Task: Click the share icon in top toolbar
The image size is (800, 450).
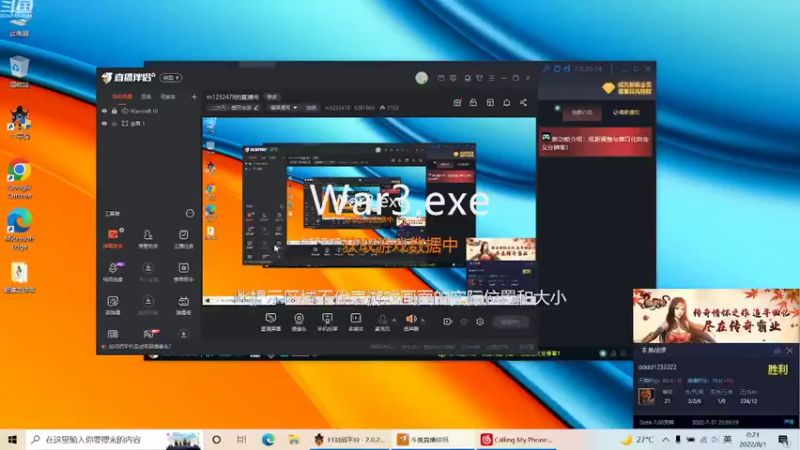Action: 523,103
